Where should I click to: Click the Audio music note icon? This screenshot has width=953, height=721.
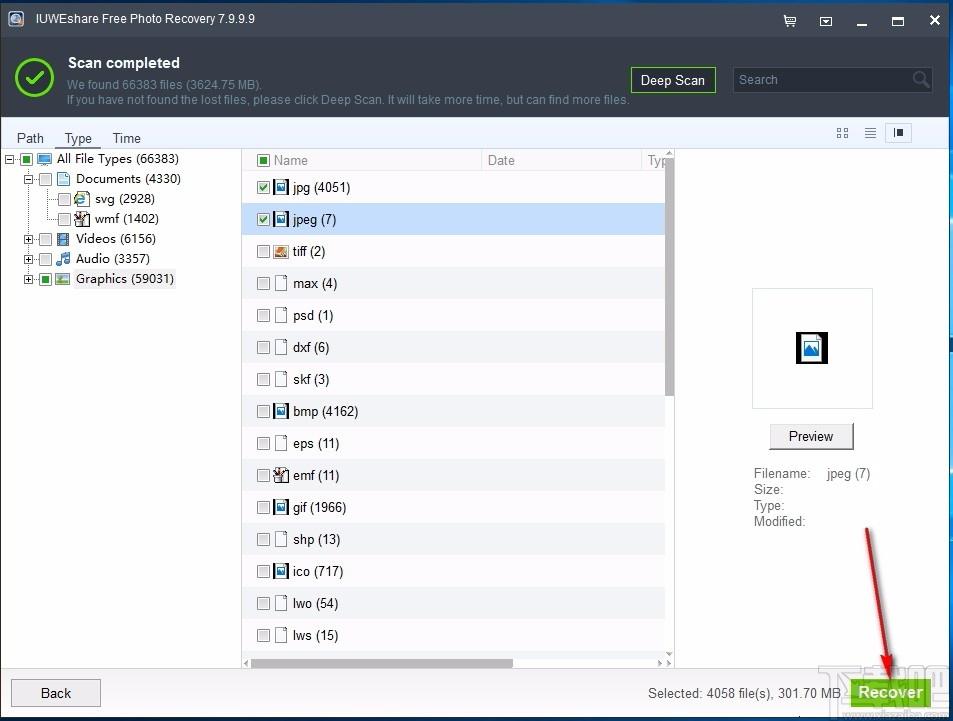[x=63, y=259]
